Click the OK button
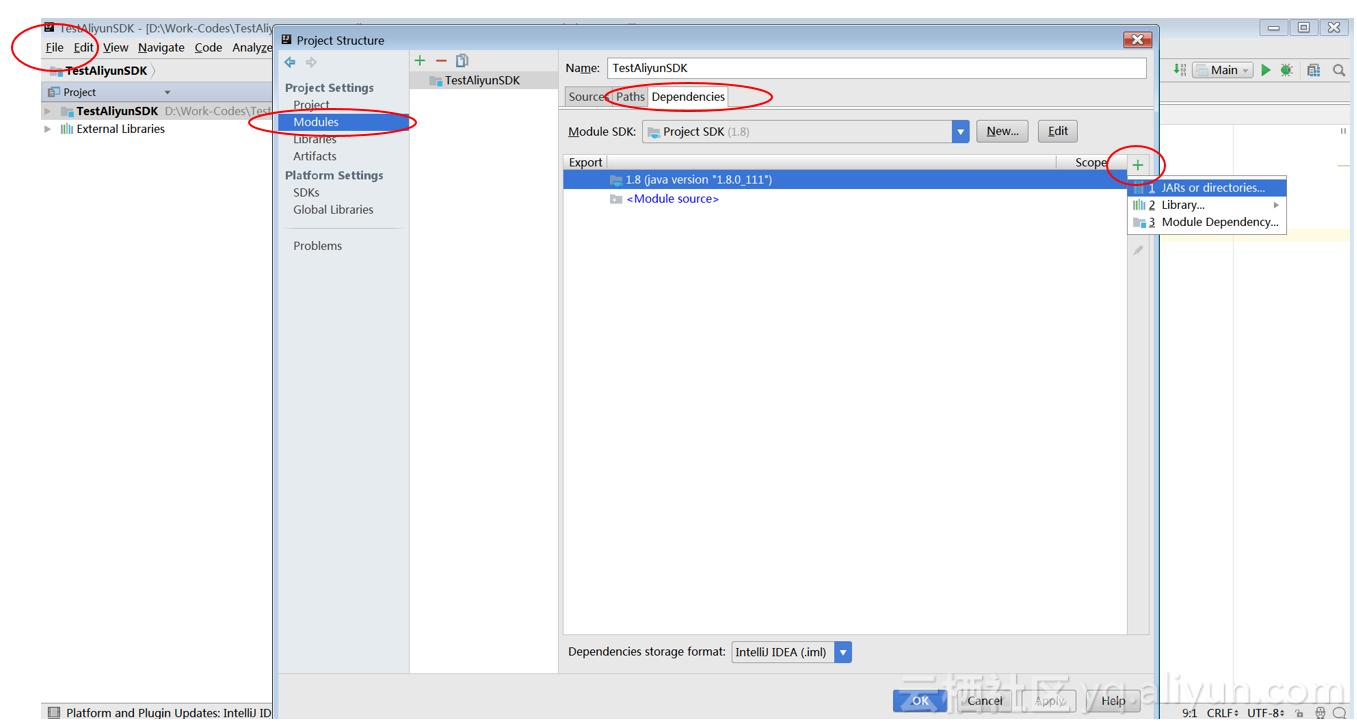 (x=920, y=701)
